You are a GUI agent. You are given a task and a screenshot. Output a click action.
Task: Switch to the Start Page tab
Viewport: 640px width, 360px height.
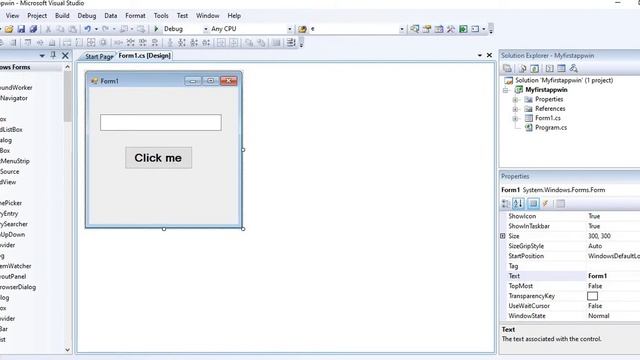click(x=99, y=56)
